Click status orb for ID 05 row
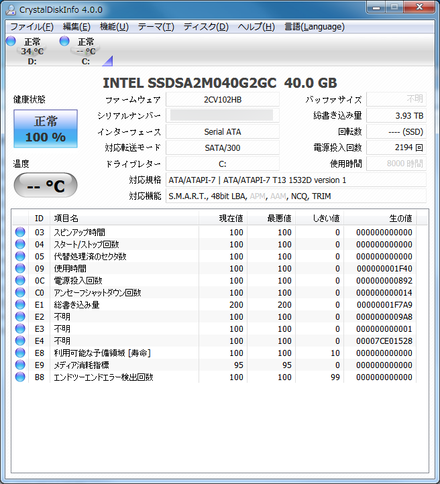The image size is (440, 484). point(20,256)
